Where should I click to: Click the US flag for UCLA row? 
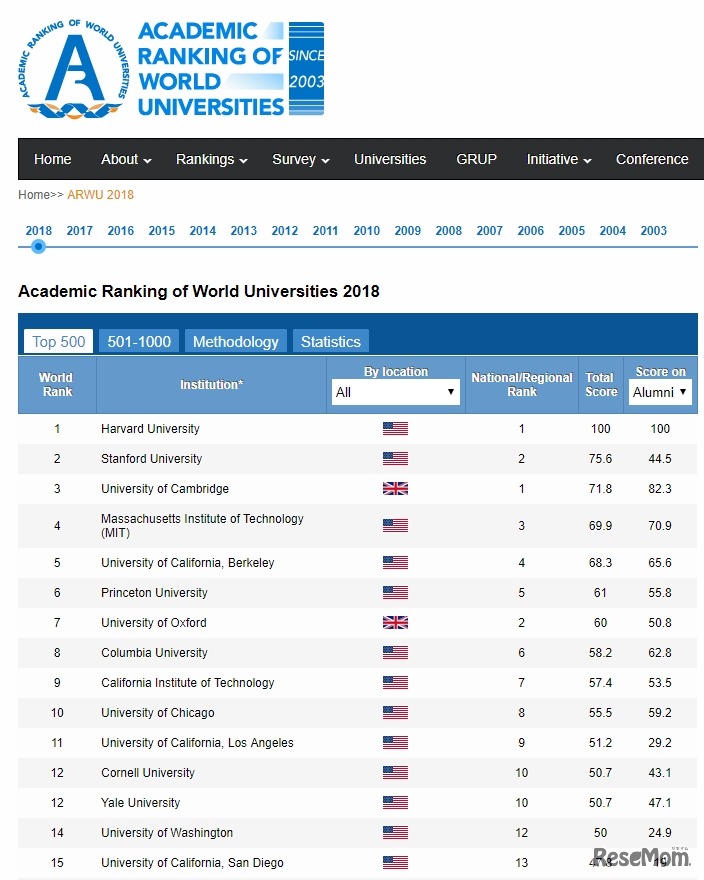coord(395,742)
